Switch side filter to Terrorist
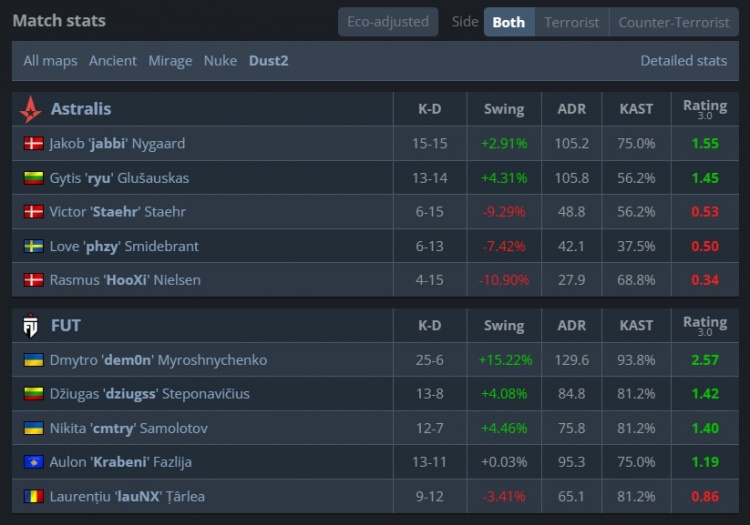Screen dimensions: 750x525 (x=572, y=22)
